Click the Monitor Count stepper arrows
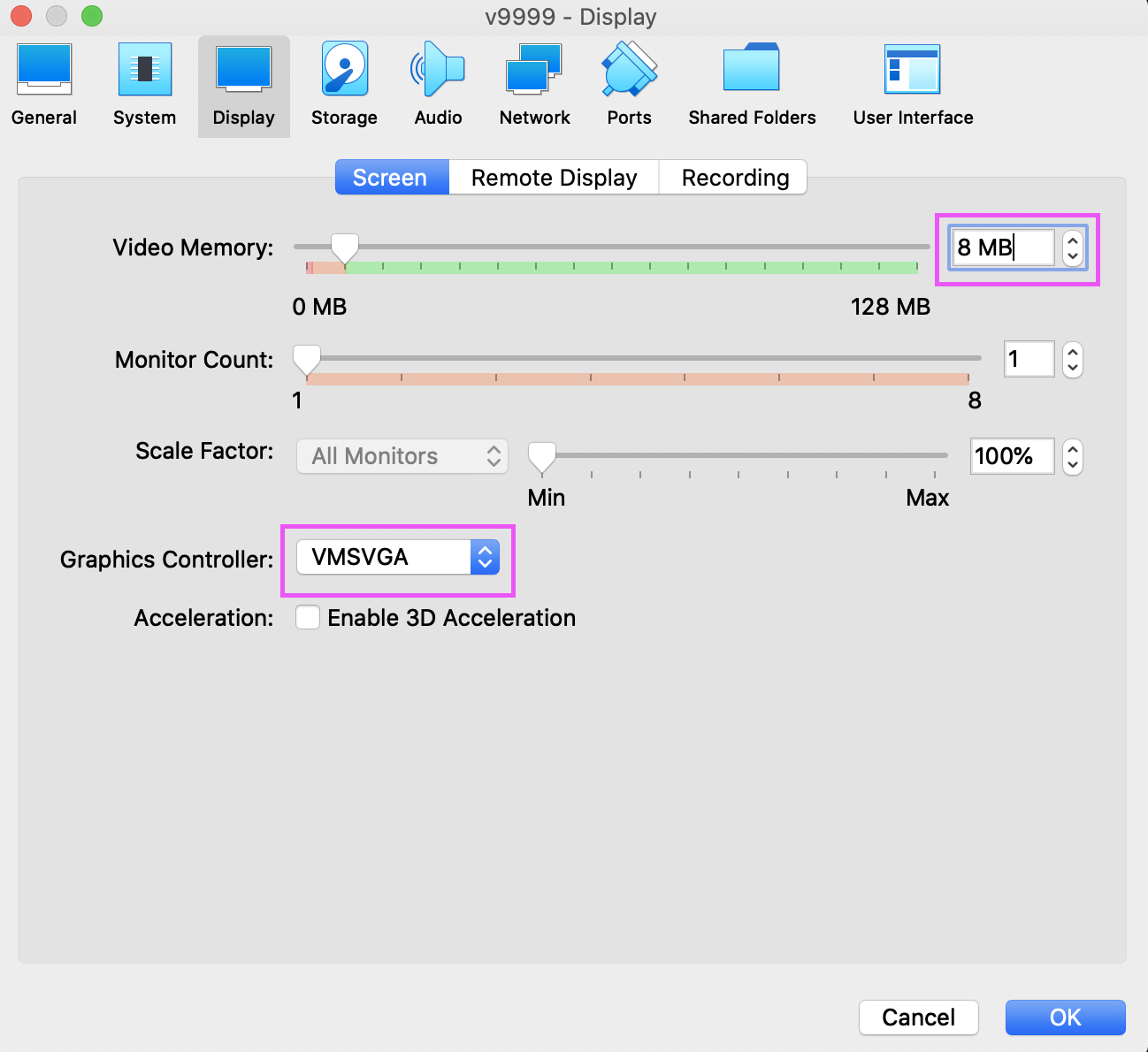 [x=1073, y=360]
